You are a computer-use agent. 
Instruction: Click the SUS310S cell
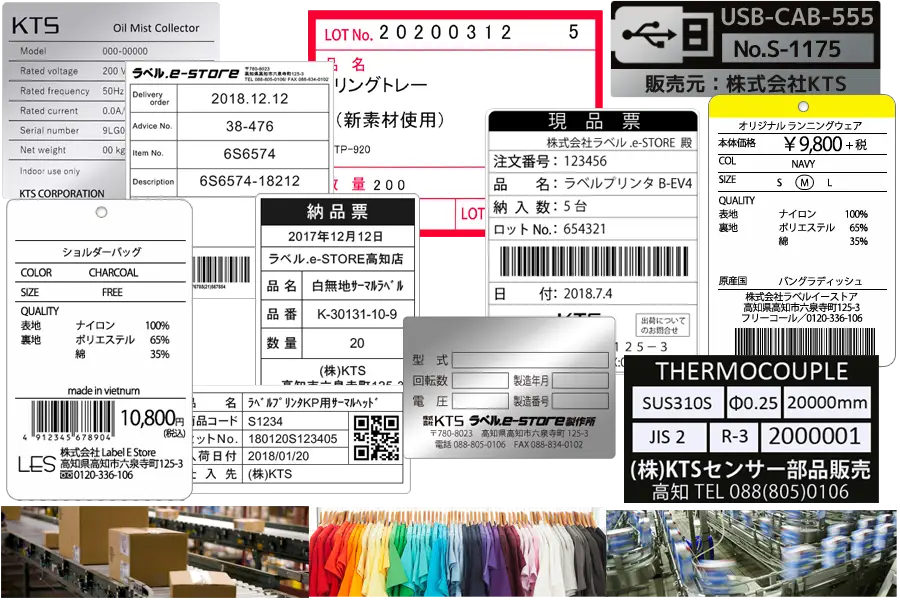tap(677, 403)
